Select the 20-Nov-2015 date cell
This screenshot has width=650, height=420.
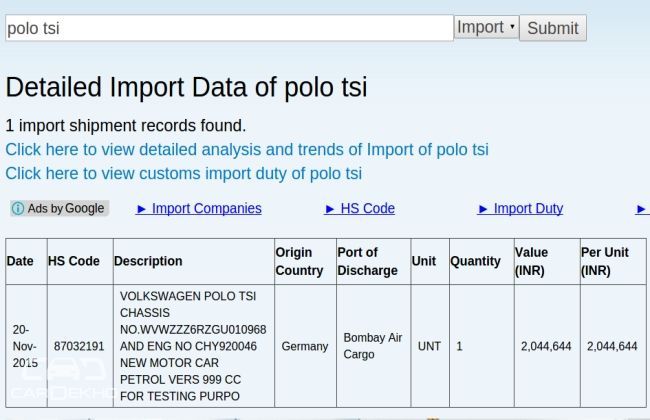point(27,346)
